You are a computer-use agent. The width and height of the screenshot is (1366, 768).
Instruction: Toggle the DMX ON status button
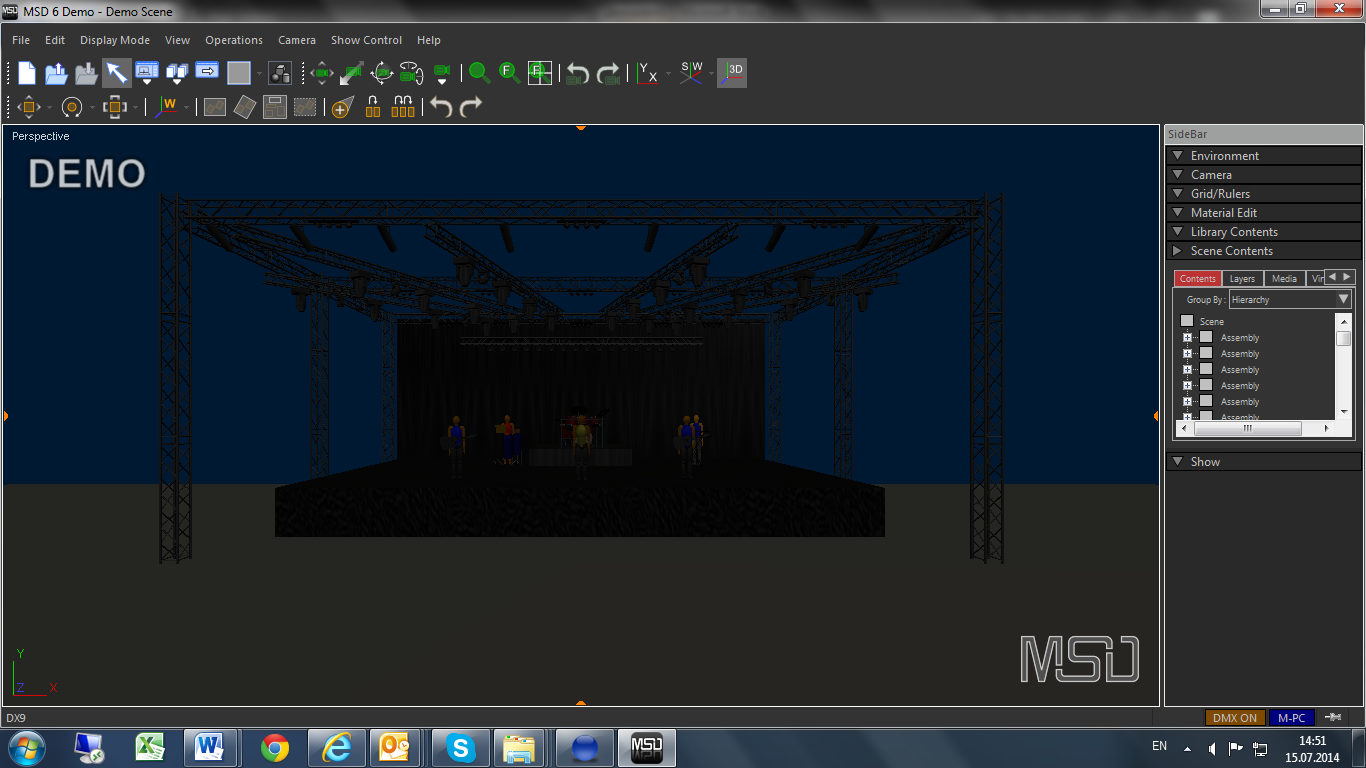(1235, 718)
